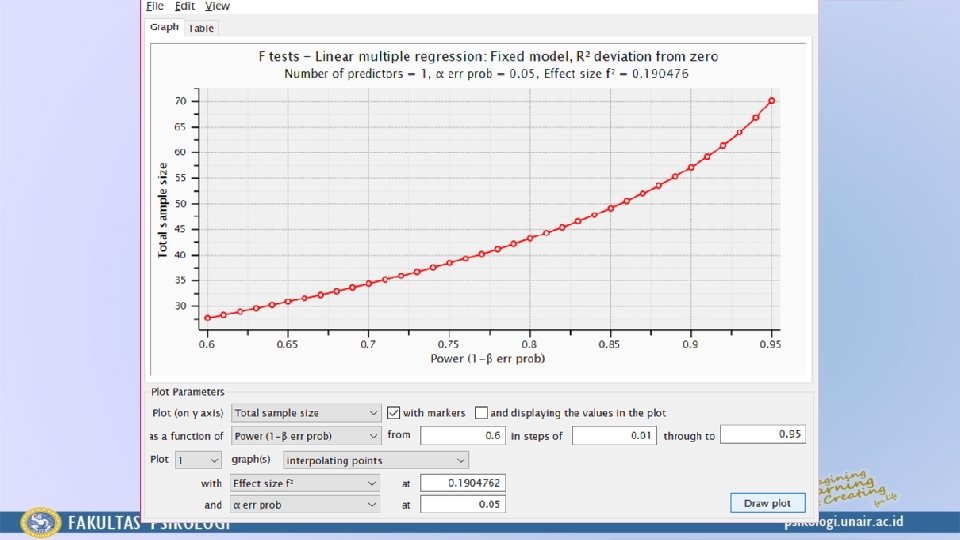
Task: Click the y-axis tick label 50
Action: (x=180, y=204)
